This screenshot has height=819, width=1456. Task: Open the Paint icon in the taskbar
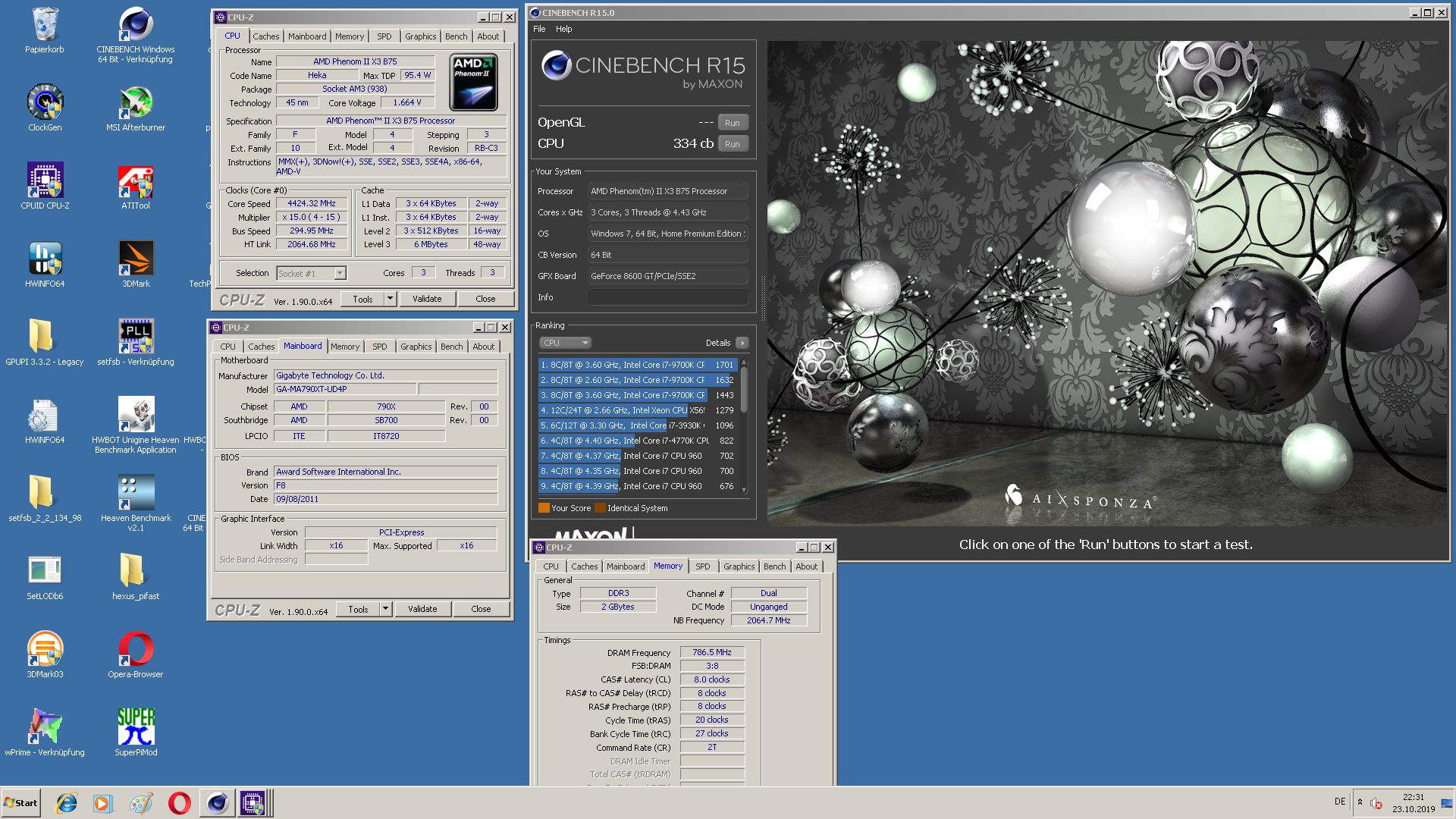coord(140,803)
